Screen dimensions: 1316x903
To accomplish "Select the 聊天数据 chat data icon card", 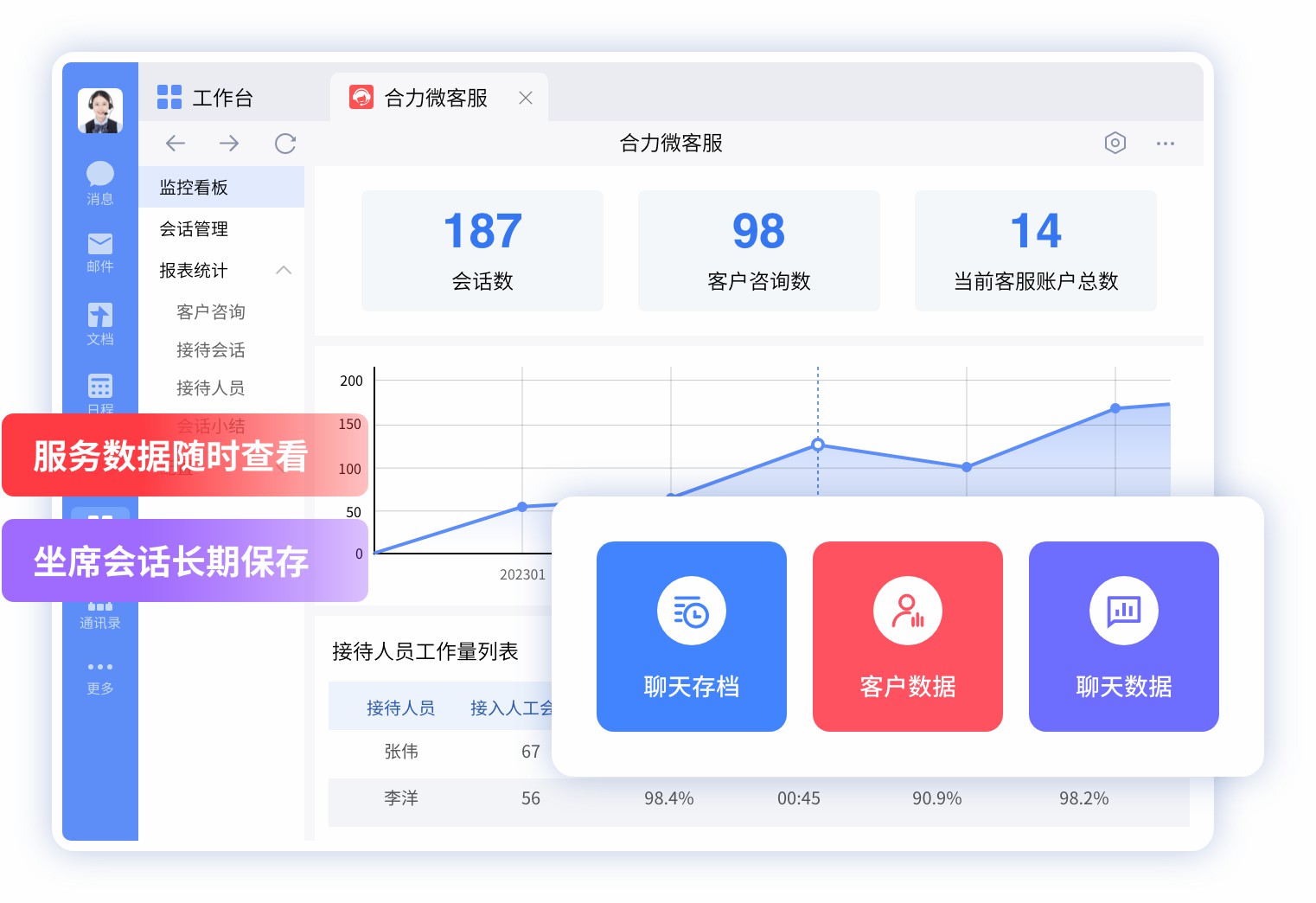I will click(x=1123, y=610).
